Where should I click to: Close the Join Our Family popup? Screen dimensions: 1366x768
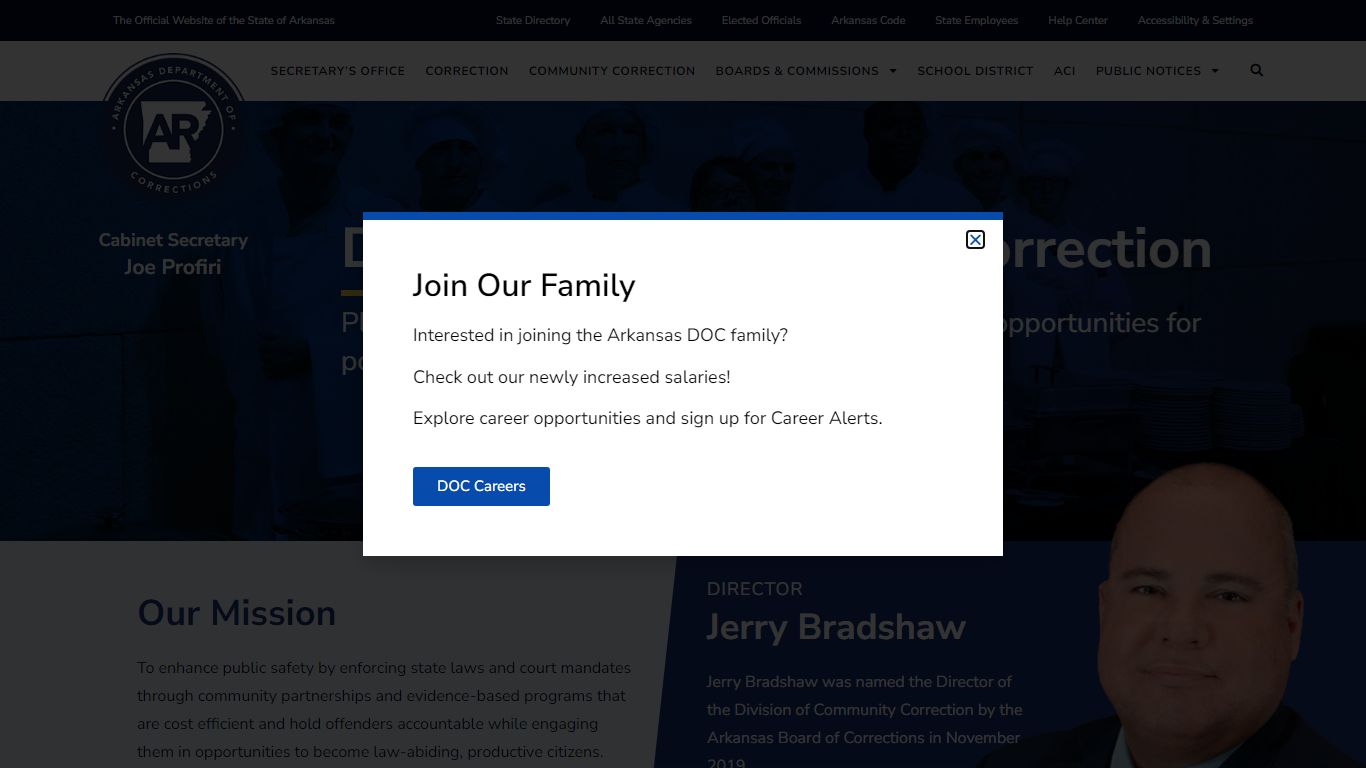(975, 239)
